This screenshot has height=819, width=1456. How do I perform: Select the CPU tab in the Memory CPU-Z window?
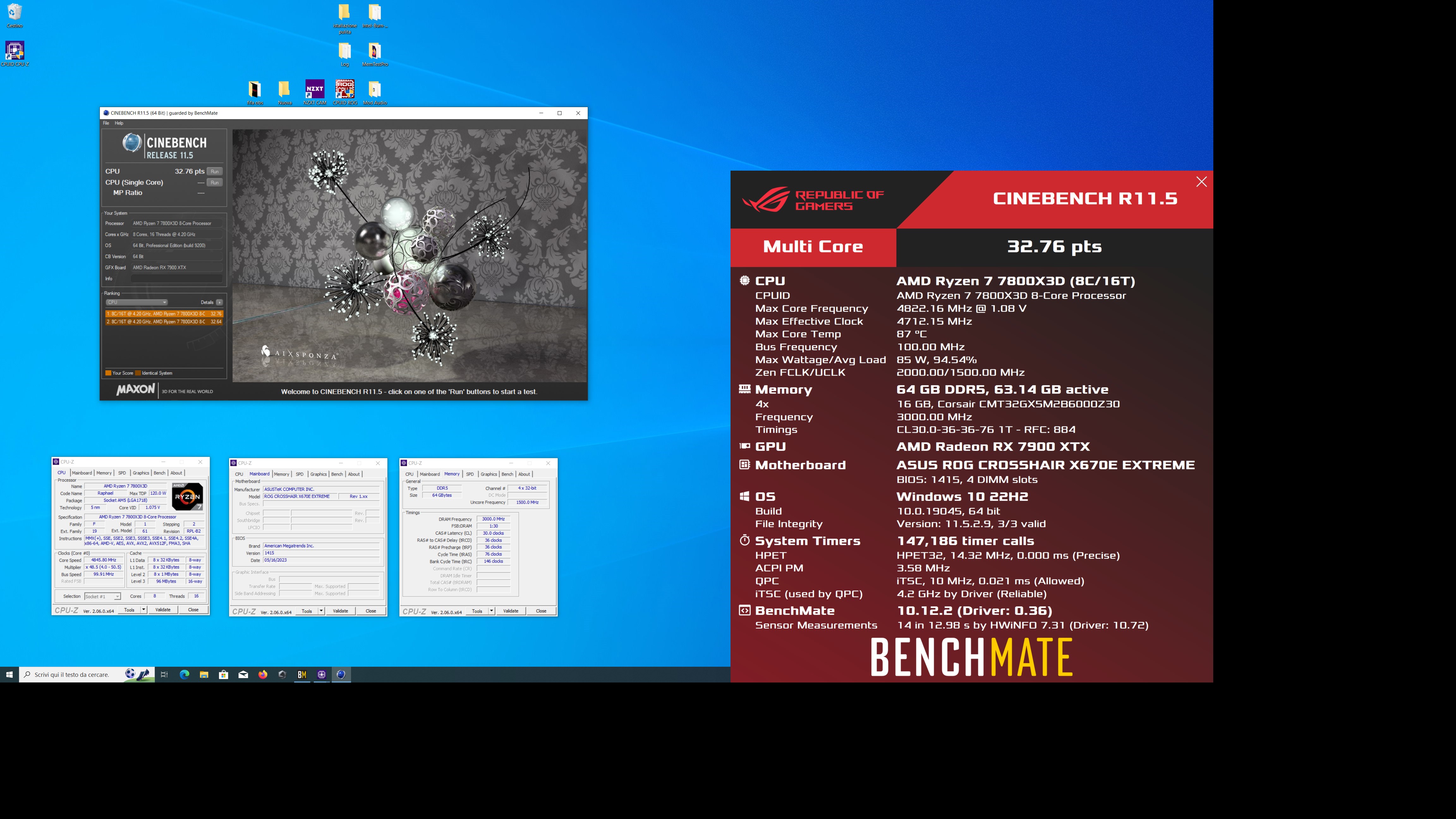tap(409, 474)
